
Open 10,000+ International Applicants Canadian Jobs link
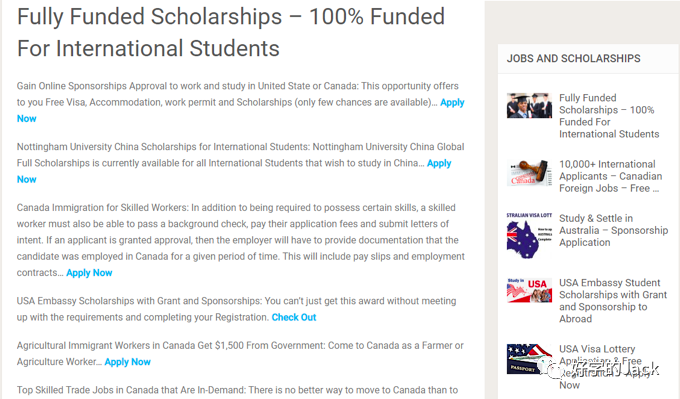tap(611, 176)
